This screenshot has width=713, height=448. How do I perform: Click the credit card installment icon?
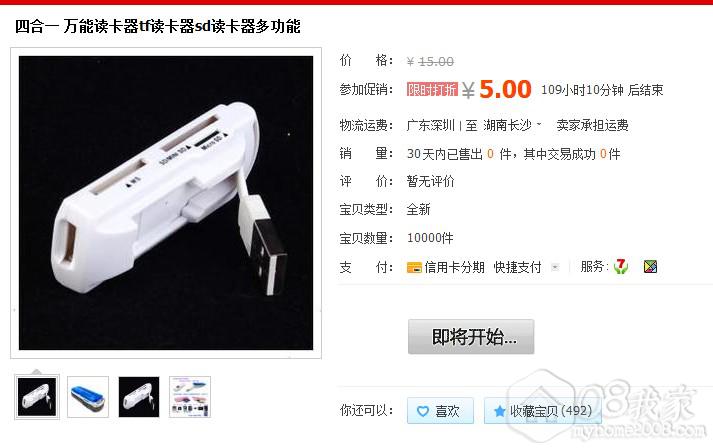(414, 267)
